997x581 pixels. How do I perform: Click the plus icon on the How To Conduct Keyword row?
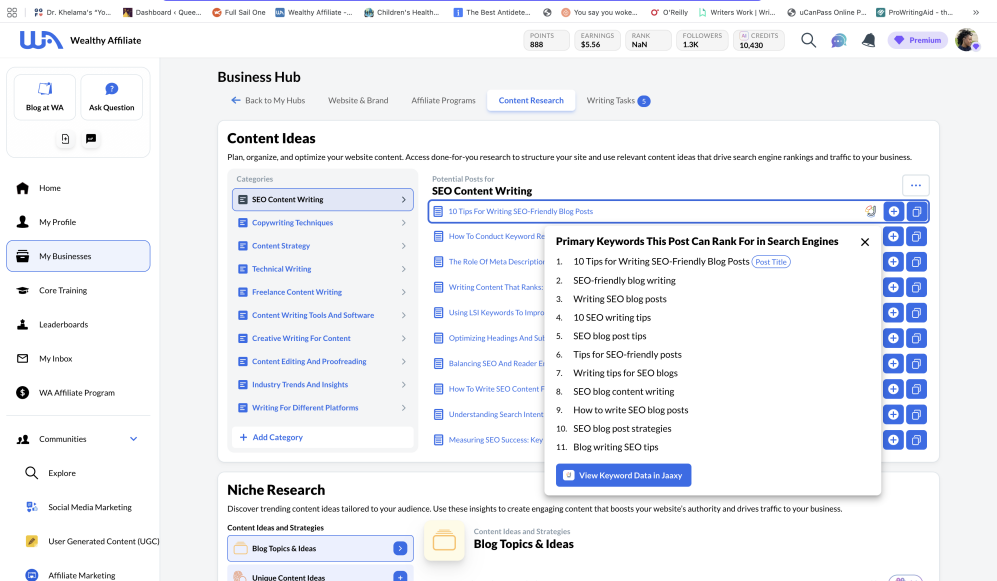(x=893, y=236)
